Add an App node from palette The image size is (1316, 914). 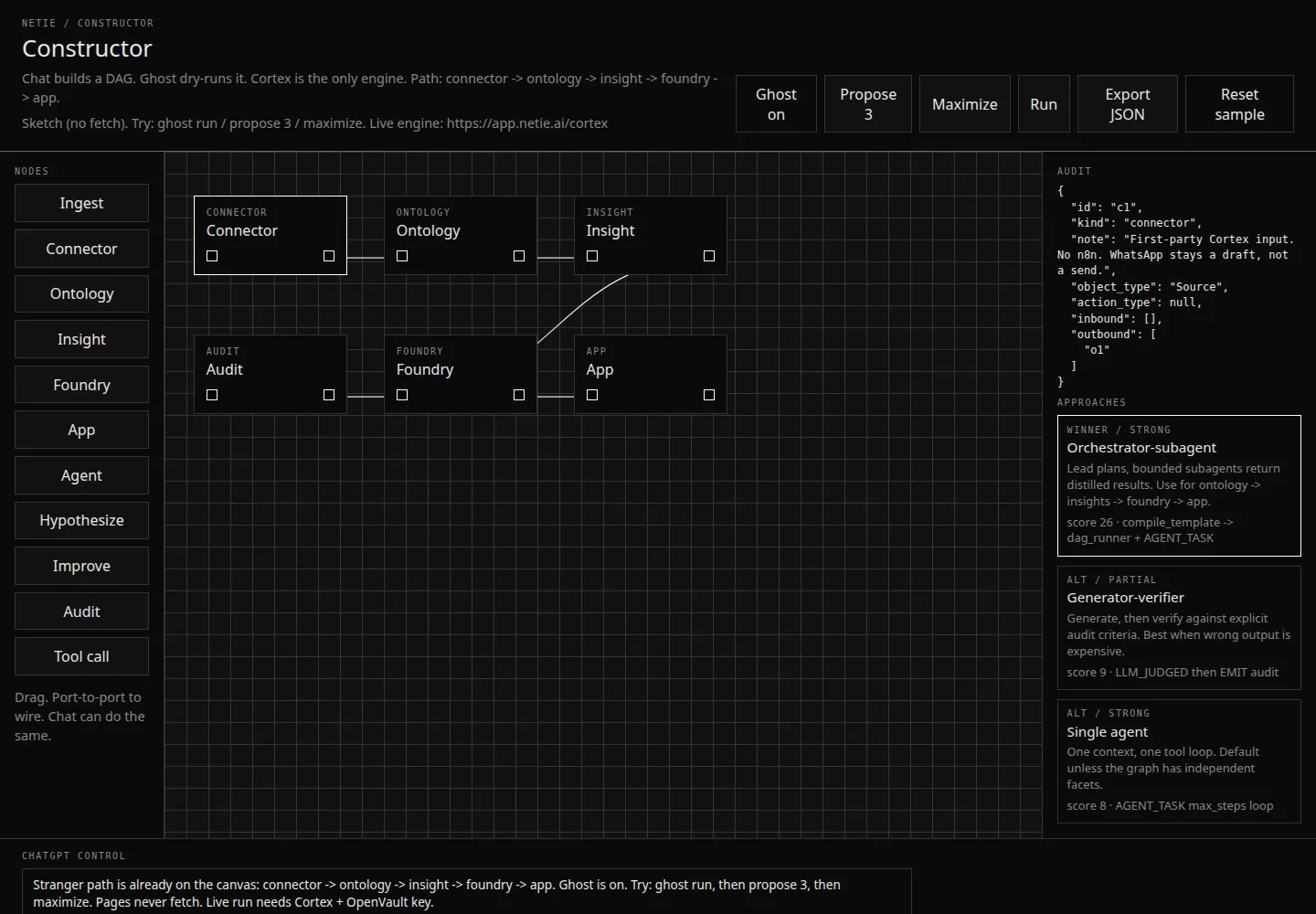point(81,430)
